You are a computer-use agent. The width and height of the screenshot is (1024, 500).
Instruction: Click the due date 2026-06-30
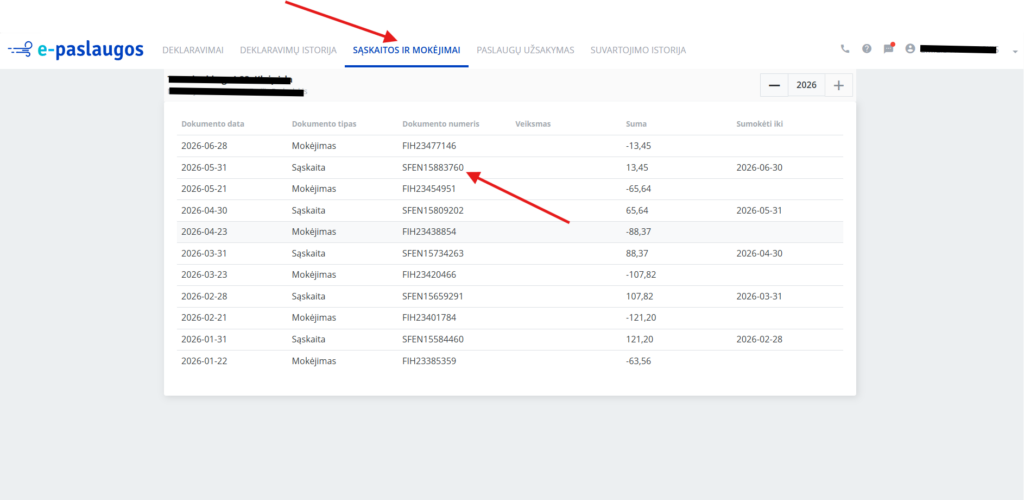(759, 167)
